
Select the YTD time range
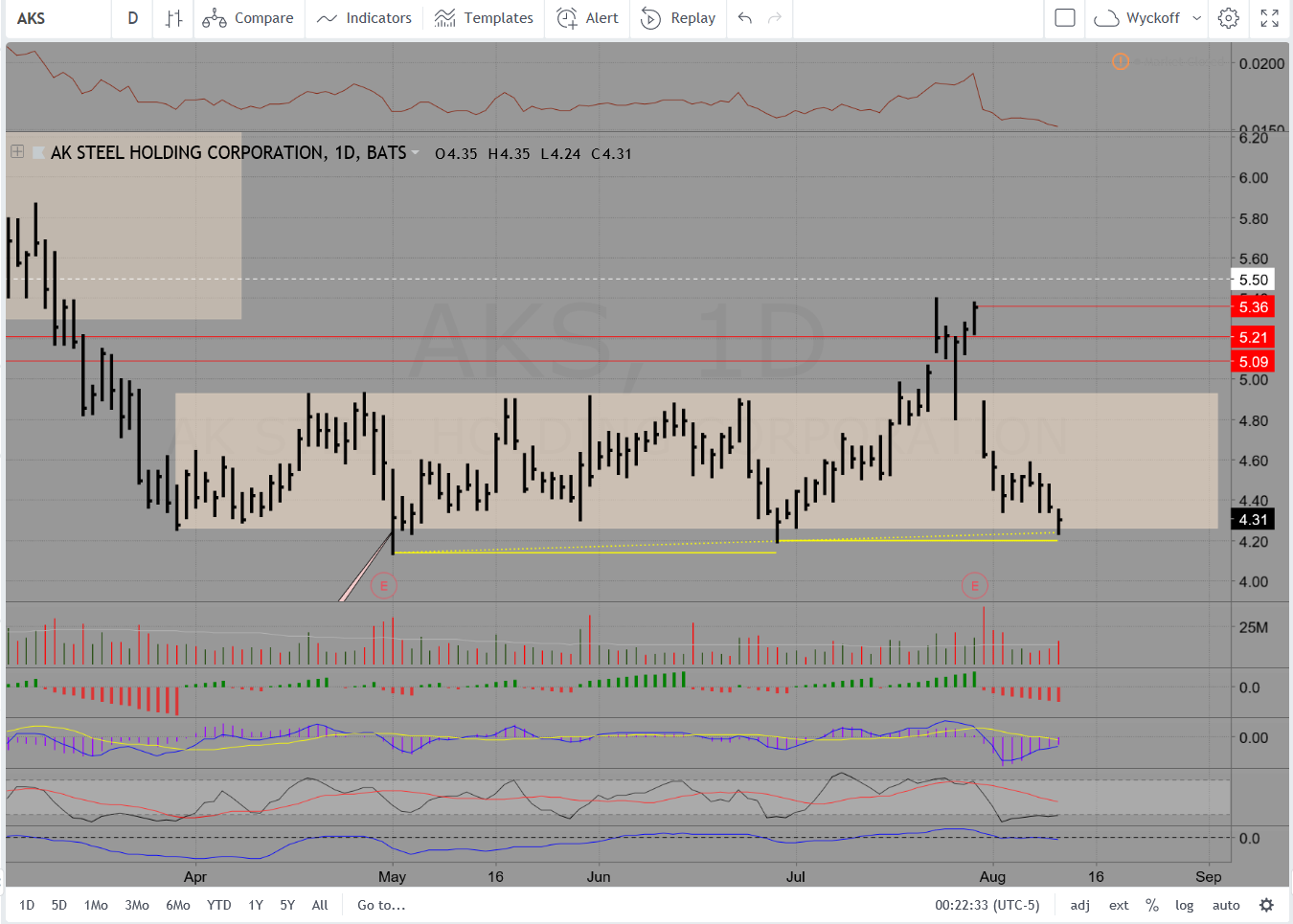[219, 905]
